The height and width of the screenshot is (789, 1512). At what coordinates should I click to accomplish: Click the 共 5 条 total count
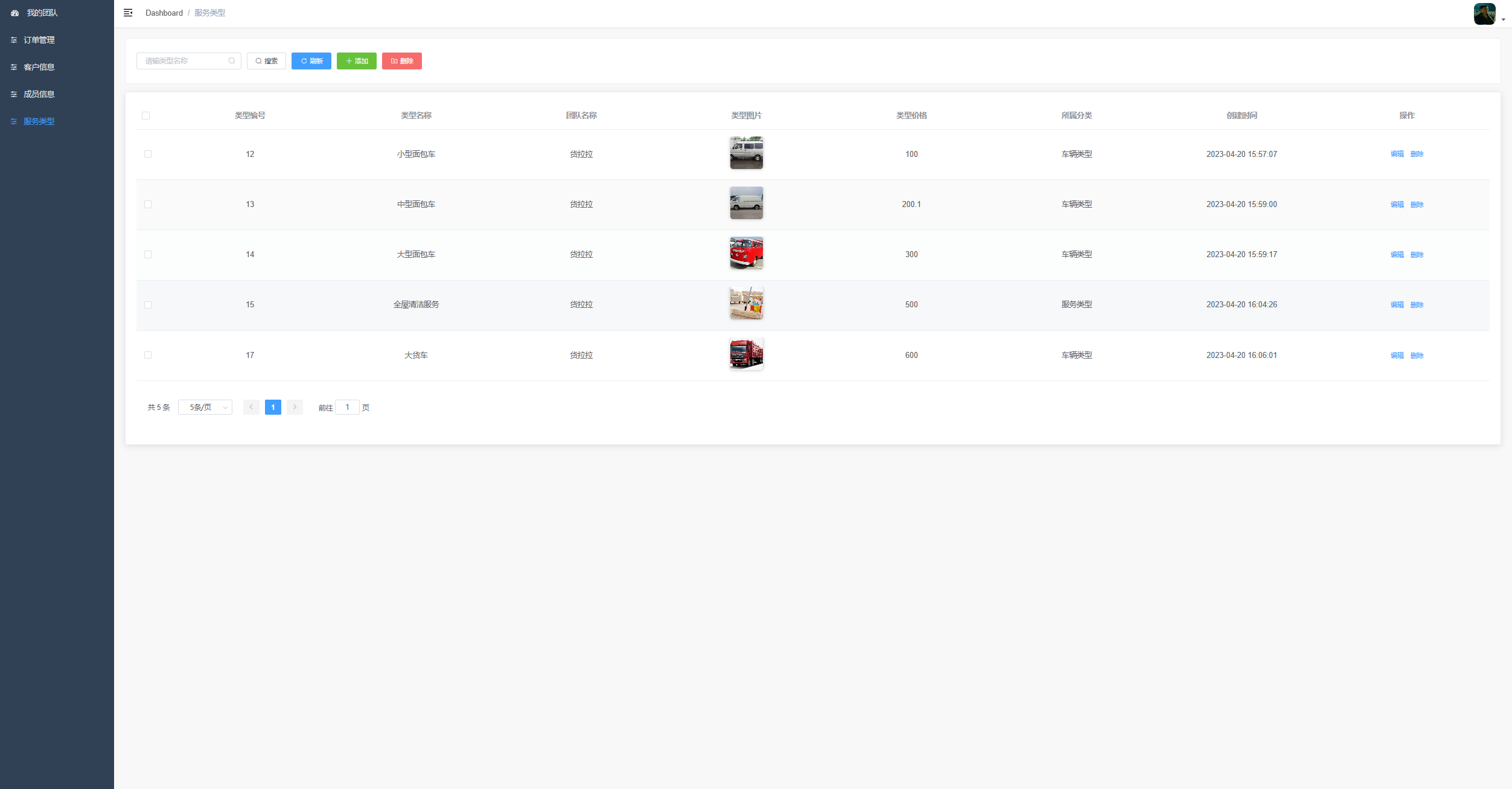coord(159,407)
